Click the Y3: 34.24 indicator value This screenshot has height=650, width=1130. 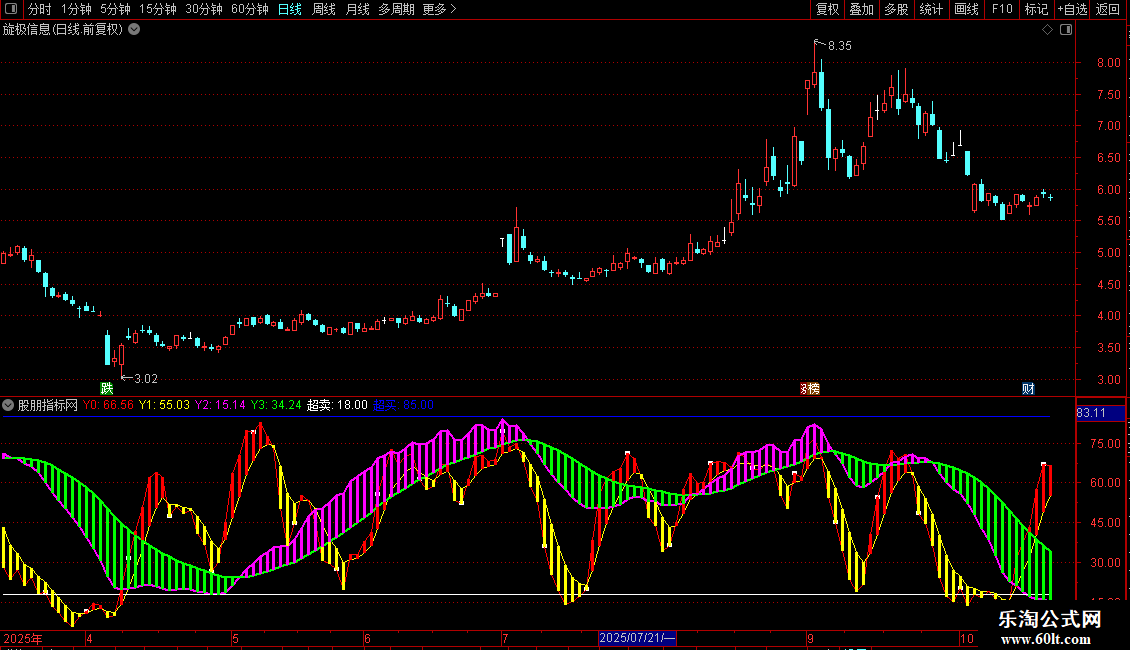coord(276,405)
